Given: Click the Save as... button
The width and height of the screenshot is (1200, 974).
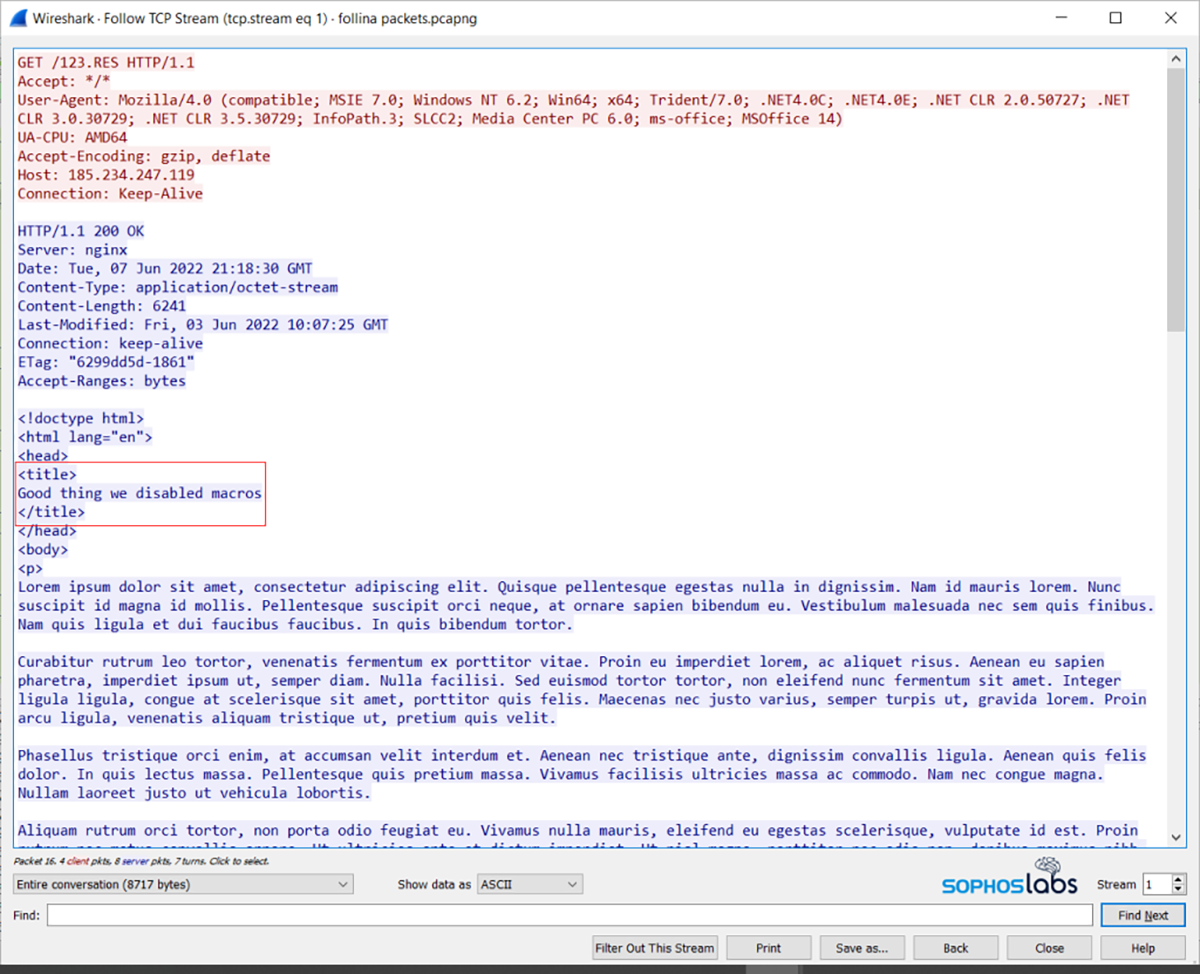Looking at the screenshot, I should coord(862,948).
